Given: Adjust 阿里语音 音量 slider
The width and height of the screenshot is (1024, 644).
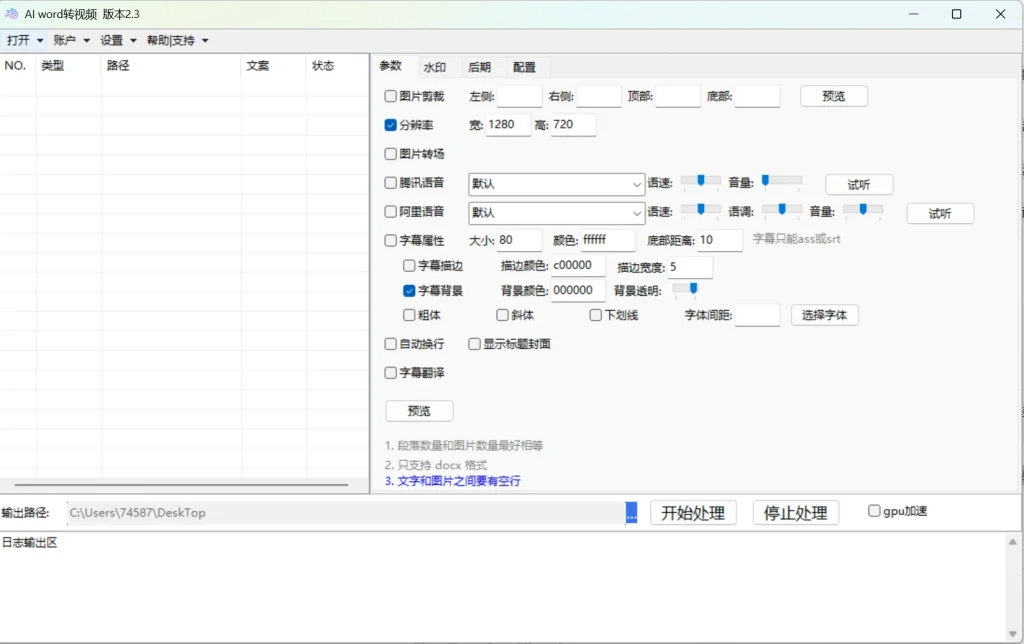Looking at the screenshot, I should click(x=863, y=210).
